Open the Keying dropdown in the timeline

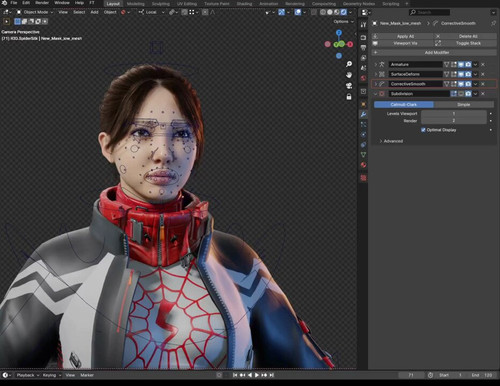[x=52, y=375]
